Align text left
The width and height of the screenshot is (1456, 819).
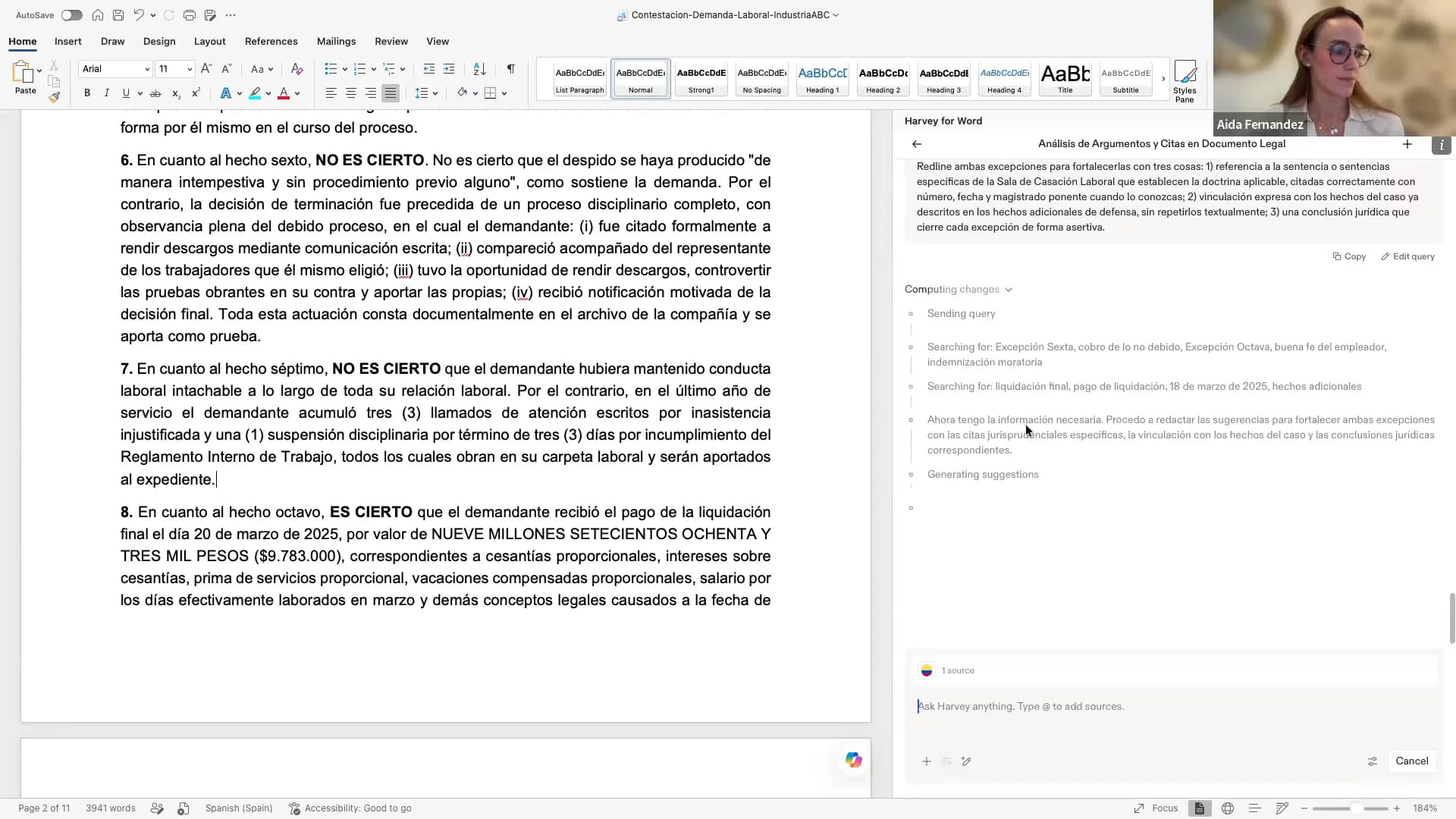click(x=331, y=93)
